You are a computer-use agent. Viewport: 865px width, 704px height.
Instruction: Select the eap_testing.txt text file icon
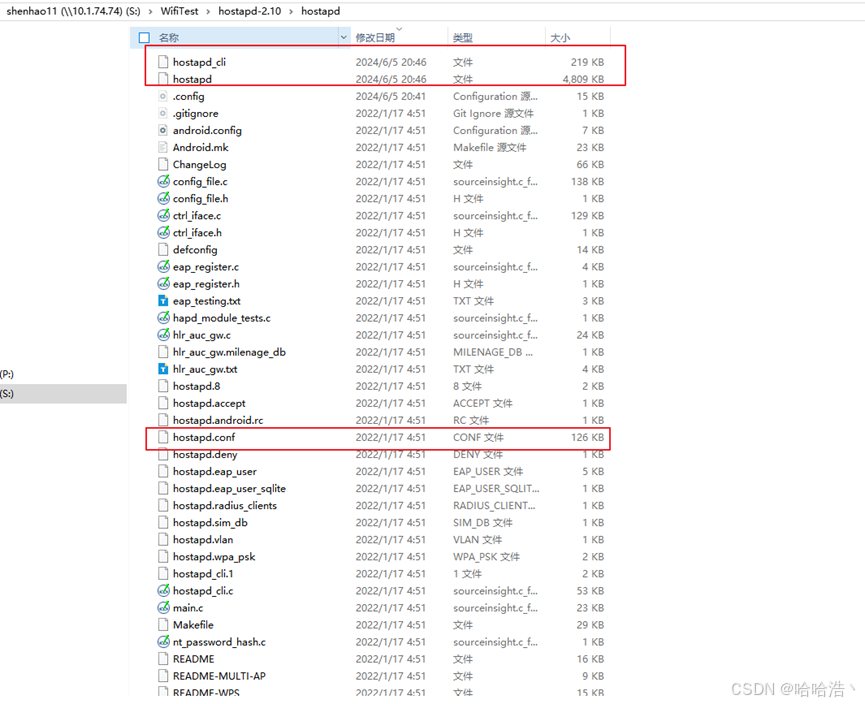point(163,301)
